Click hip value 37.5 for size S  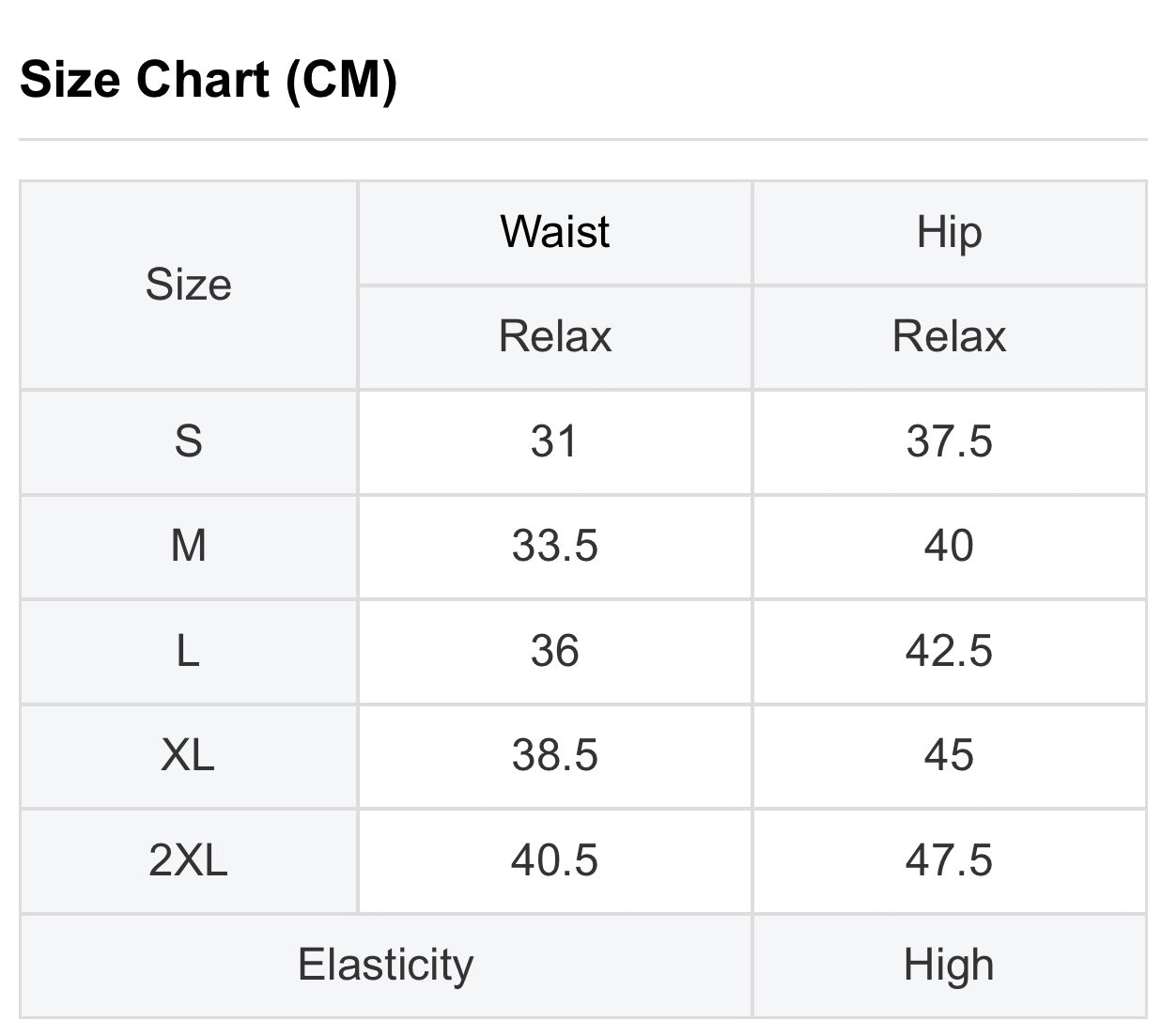(949, 441)
